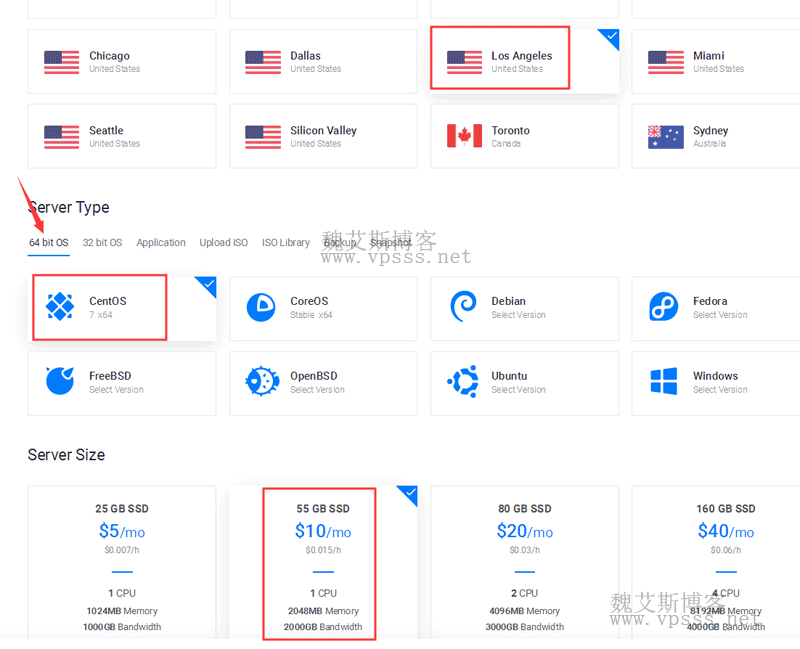Click the Canada flag for Toronto

click(464, 136)
